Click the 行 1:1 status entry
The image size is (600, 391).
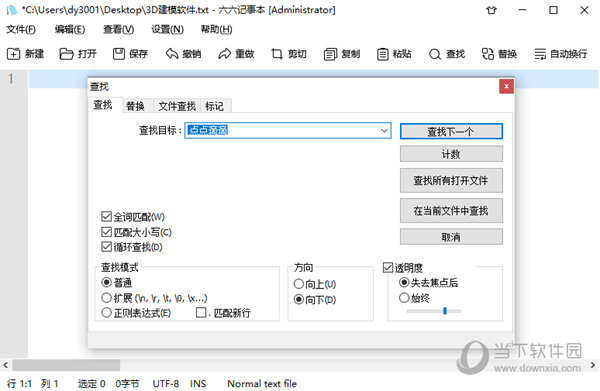[x=19, y=383]
